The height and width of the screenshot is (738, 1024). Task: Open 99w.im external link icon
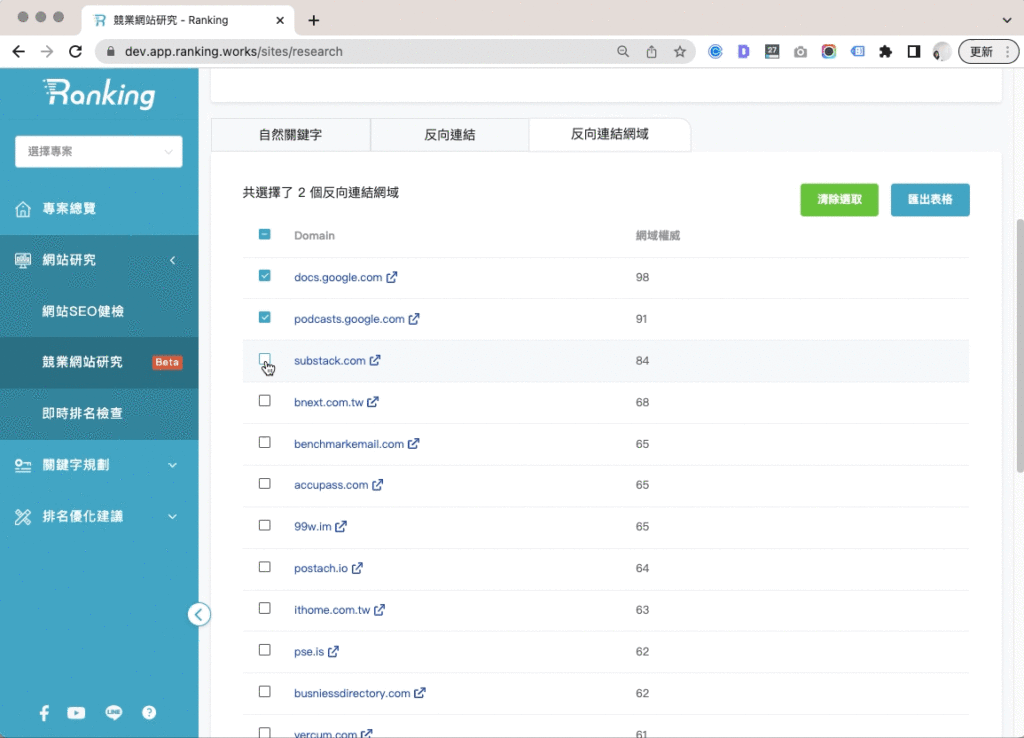[x=340, y=526]
